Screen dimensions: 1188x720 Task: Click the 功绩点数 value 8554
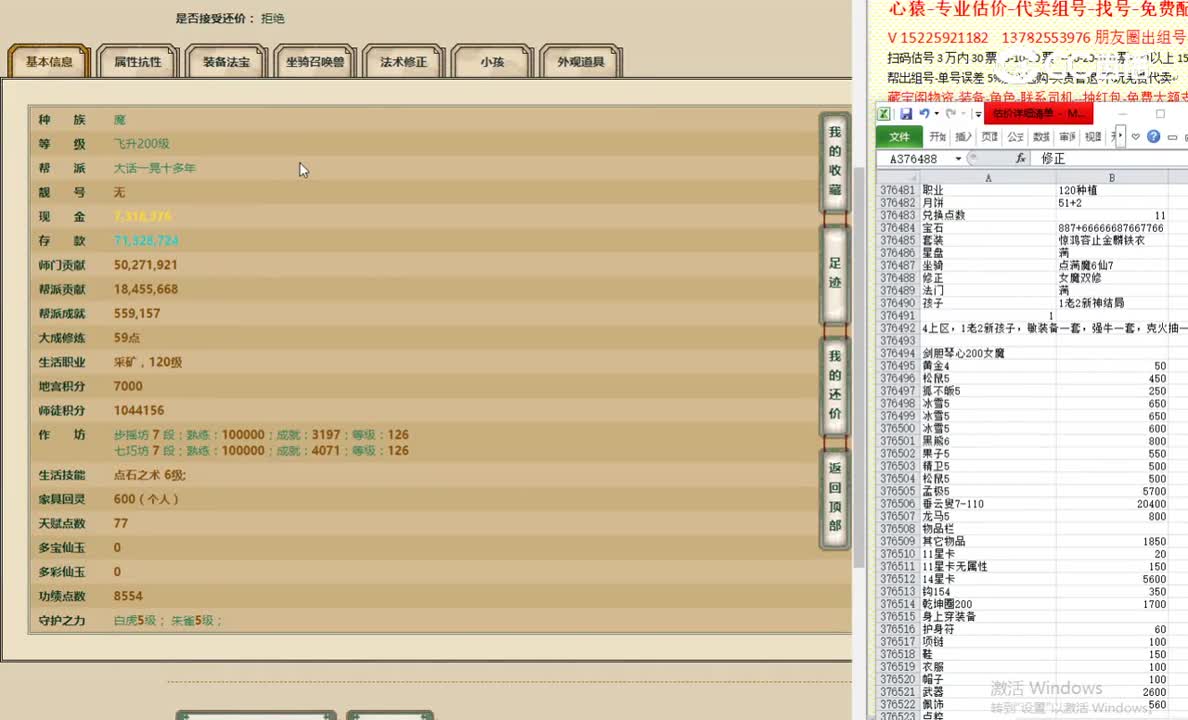128,596
